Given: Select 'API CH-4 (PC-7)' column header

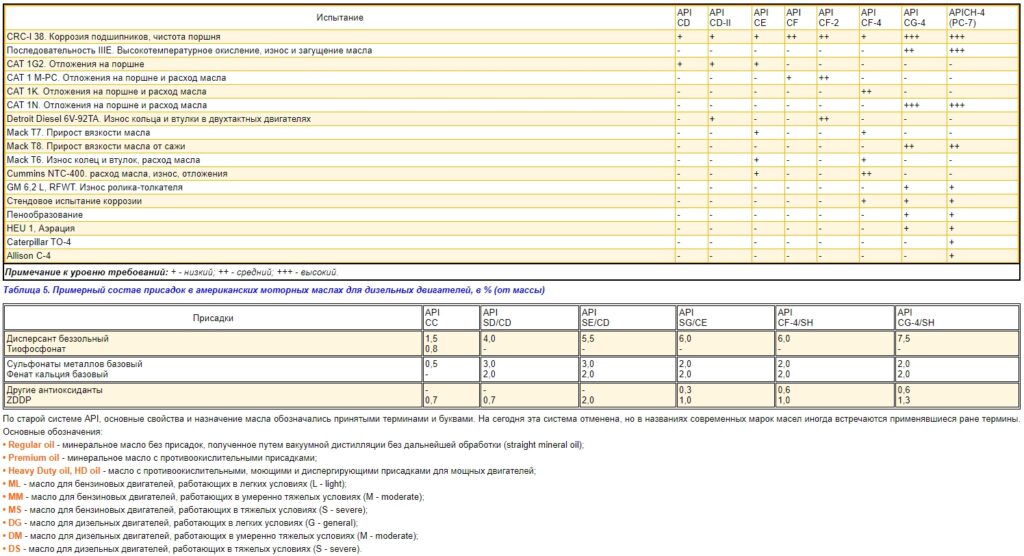Looking at the screenshot, I should [966, 17].
